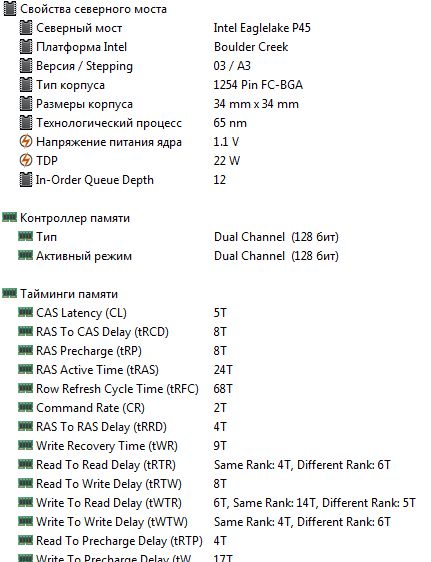Click the 1254 Pin FC-BGA value
The height and width of the screenshot is (562, 431).
tap(258, 85)
